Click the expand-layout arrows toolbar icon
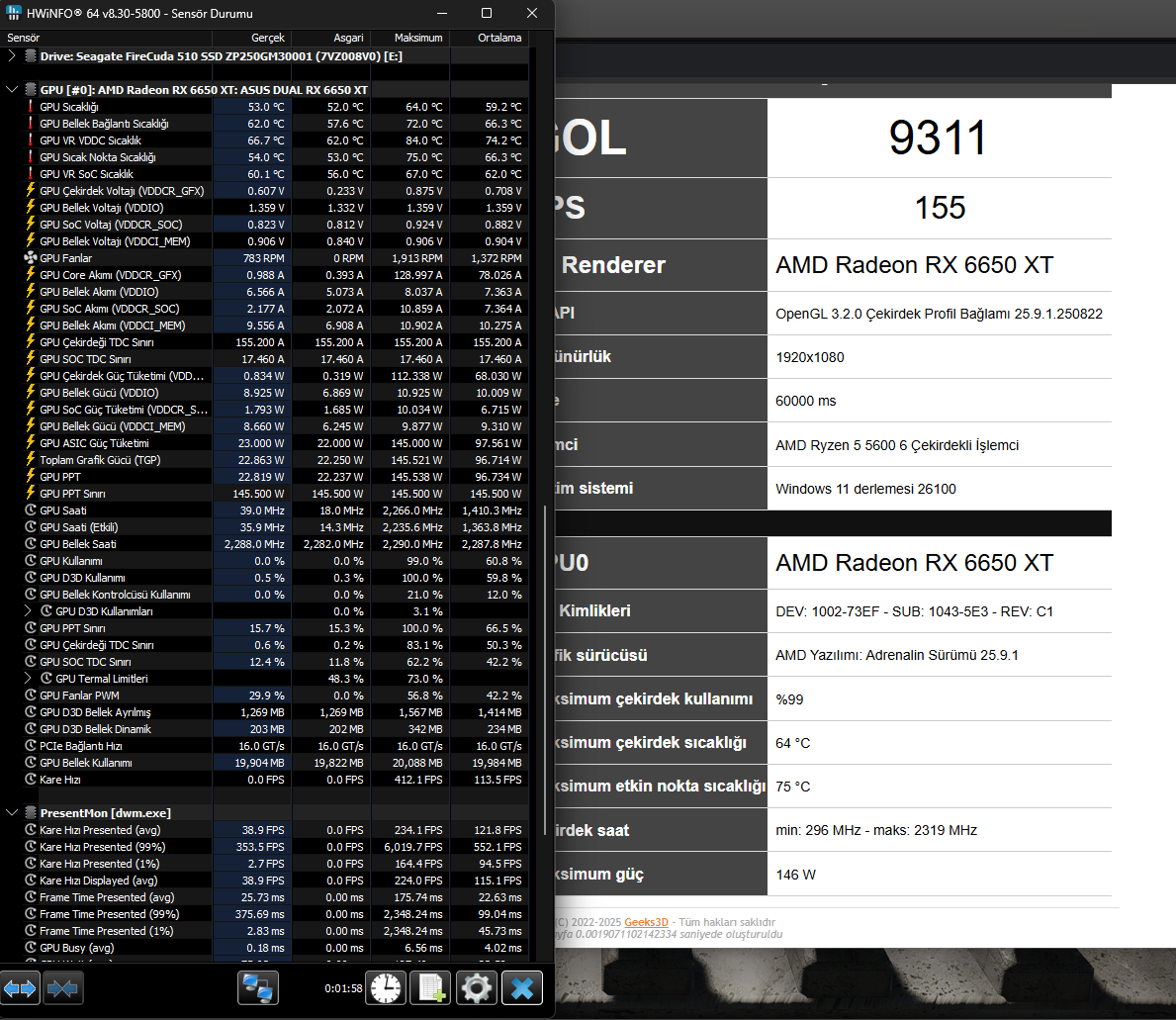 pyautogui.click(x=20, y=988)
